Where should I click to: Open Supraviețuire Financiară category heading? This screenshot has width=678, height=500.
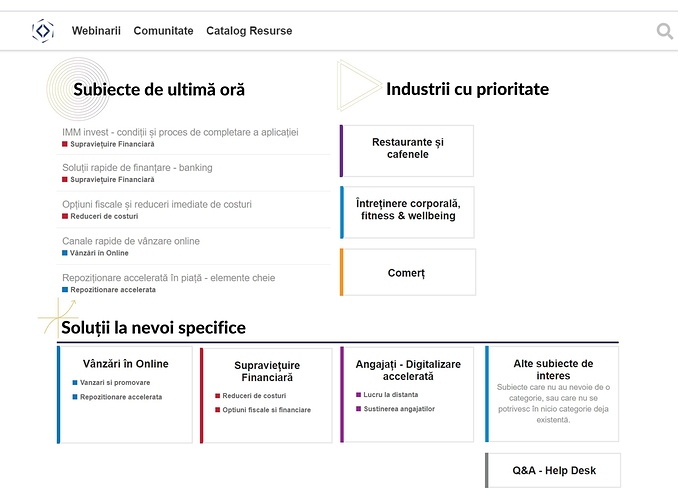tap(267, 371)
